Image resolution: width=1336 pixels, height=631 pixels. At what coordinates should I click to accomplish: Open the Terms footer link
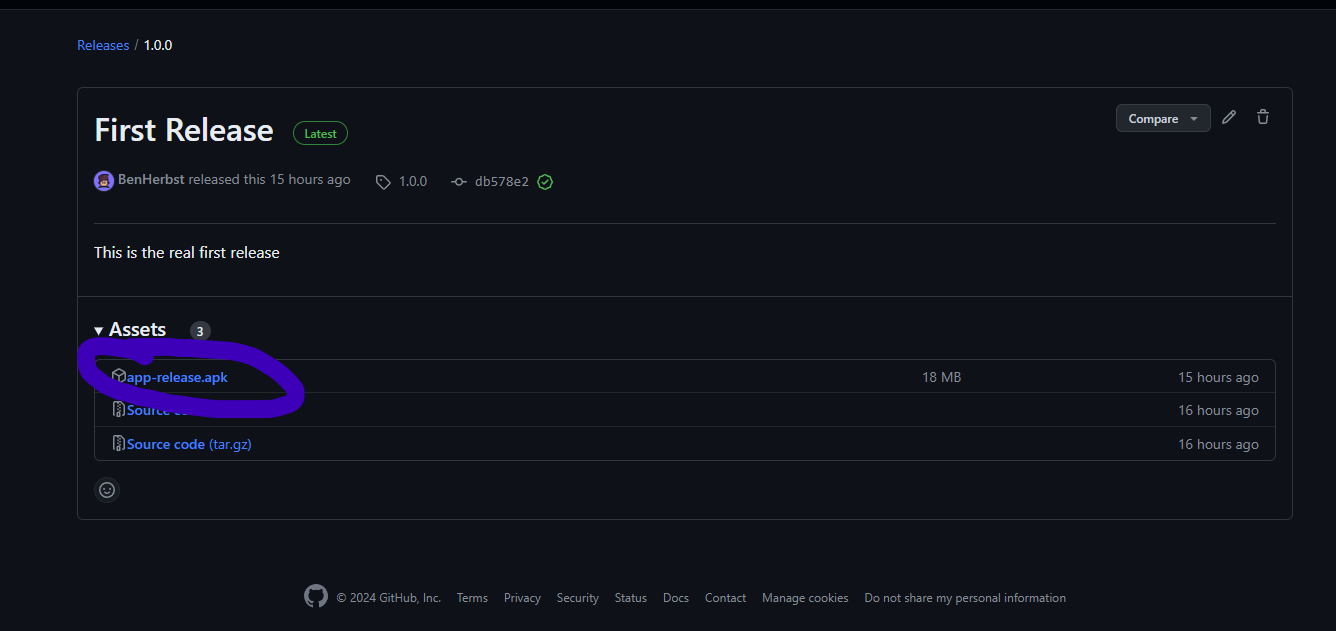[x=472, y=598]
